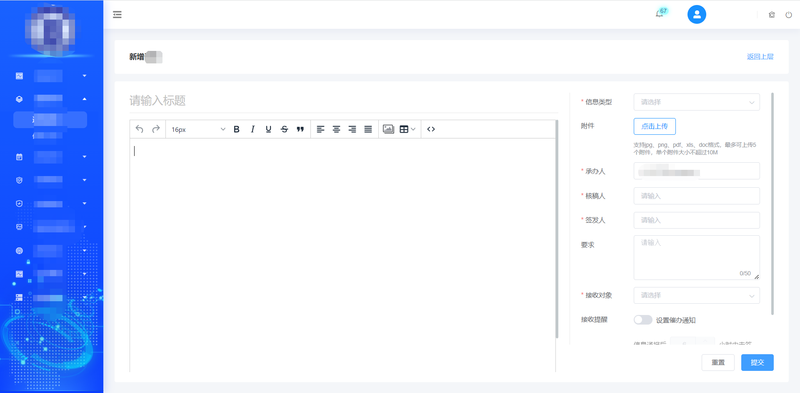Click the cube icon in sidebar
Viewport: 800px width, 393px height.
tap(19, 99)
